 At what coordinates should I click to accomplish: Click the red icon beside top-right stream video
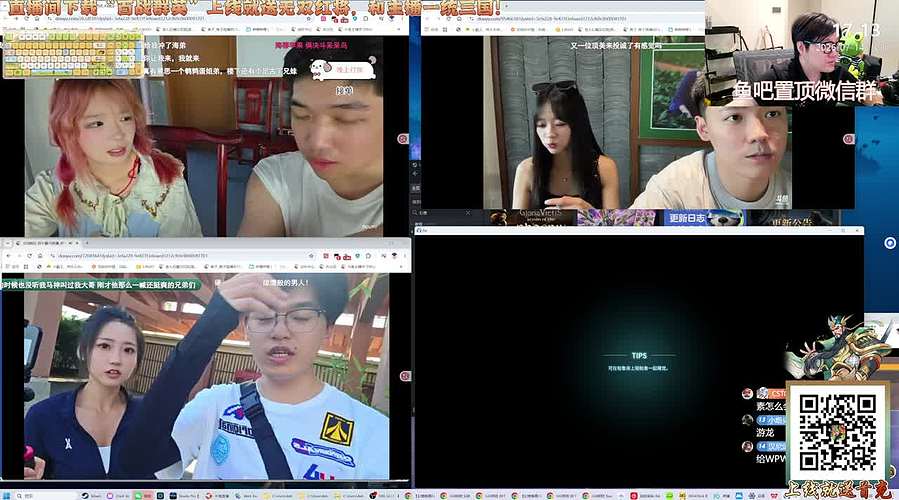click(849, 139)
